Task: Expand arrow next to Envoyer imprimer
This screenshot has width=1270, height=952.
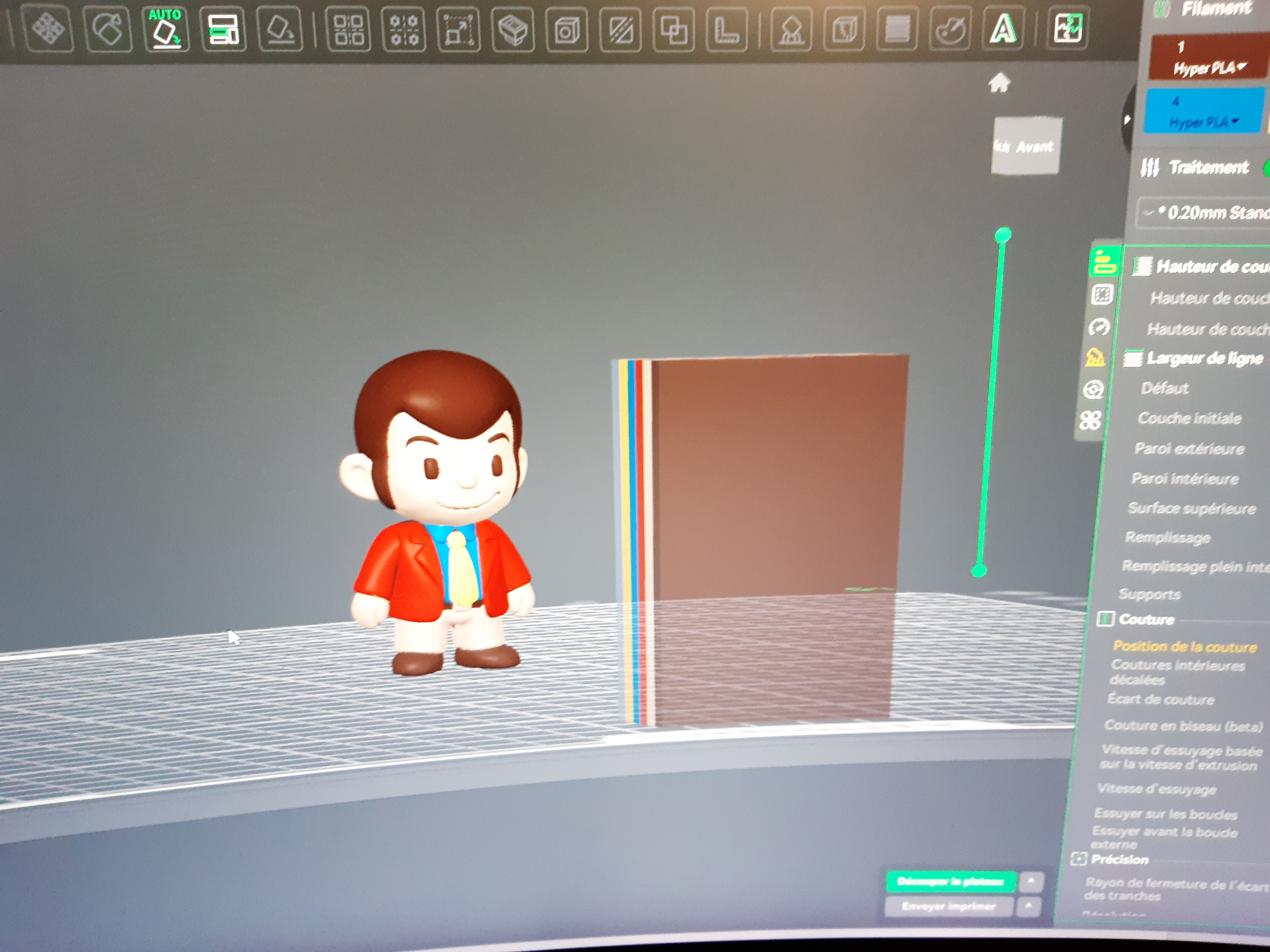Action: pos(1029,907)
